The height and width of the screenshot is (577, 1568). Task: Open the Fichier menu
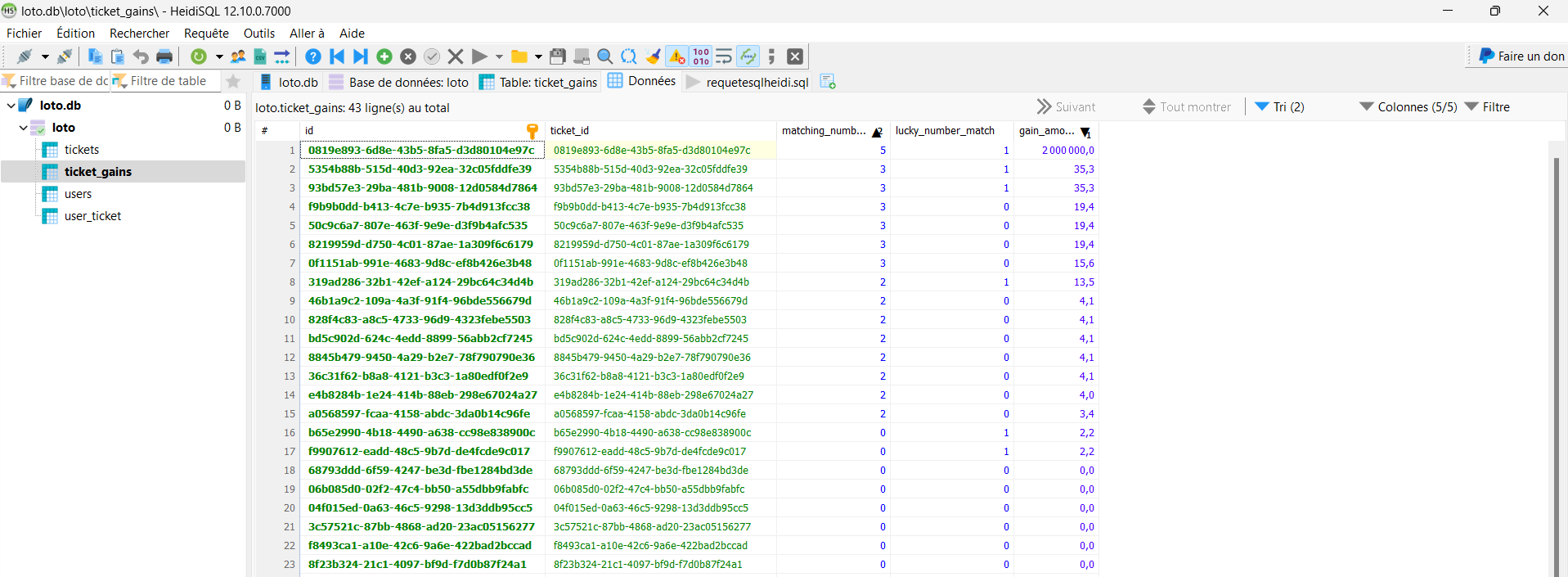[25, 34]
